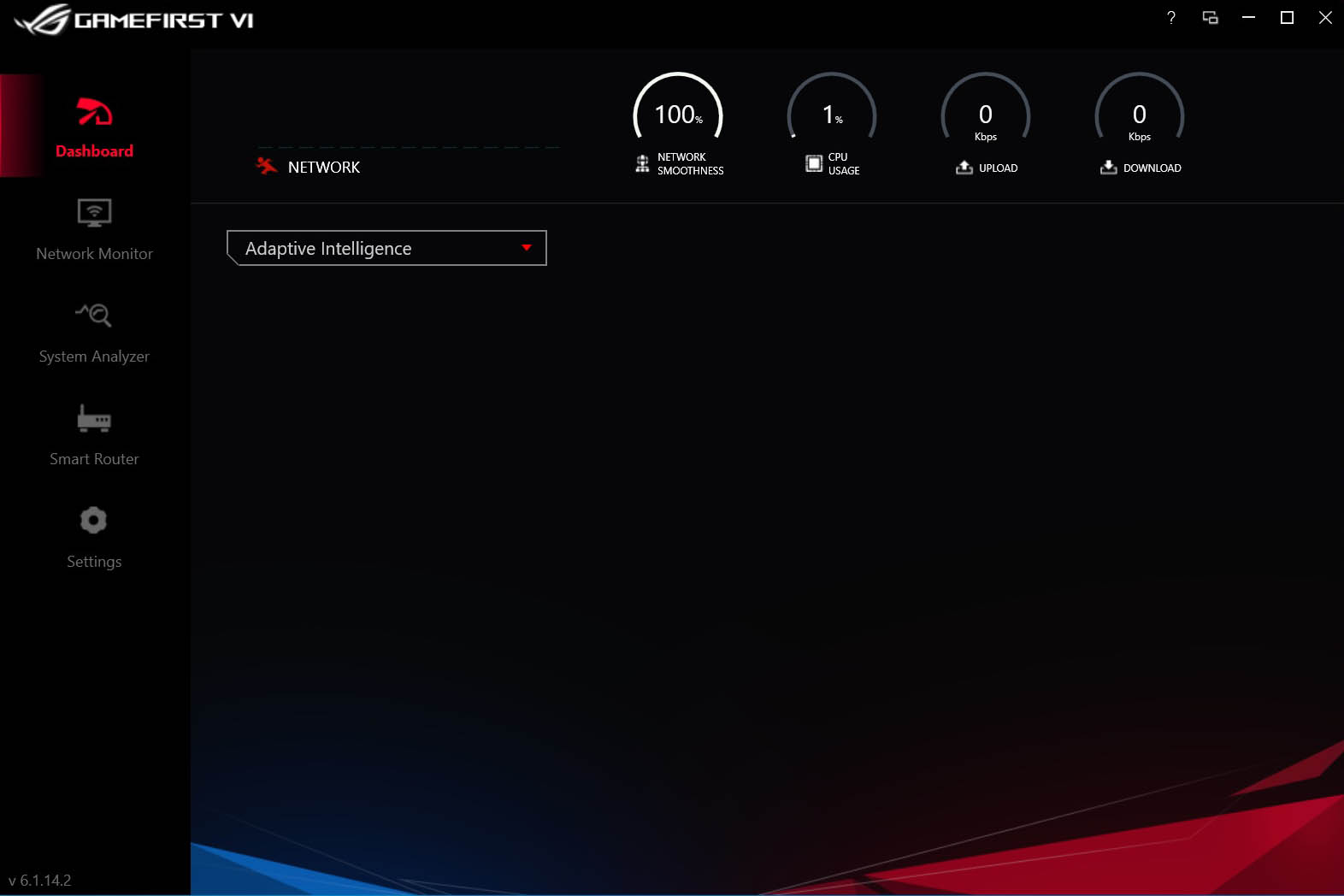Click the CPU USAGE label
Image resolution: width=1344 pixels, height=896 pixels.
click(844, 164)
